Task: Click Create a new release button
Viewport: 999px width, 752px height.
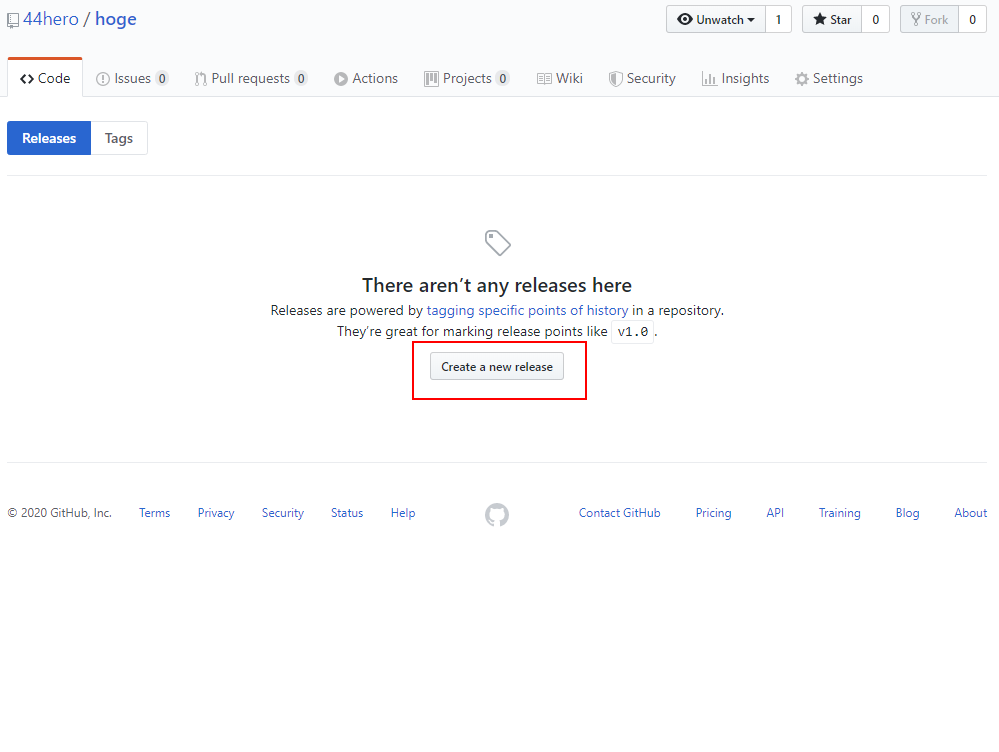Action: pyautogui.click(x=497, y=366)
